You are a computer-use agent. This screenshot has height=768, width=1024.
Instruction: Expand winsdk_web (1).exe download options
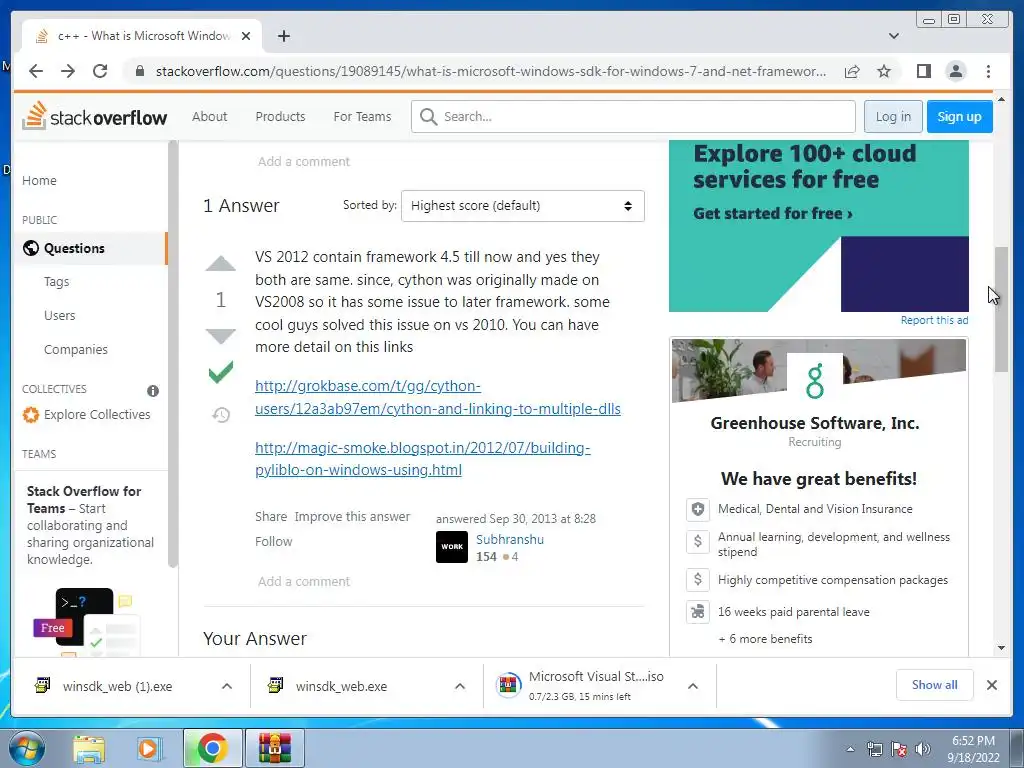[x=227, y=686]
